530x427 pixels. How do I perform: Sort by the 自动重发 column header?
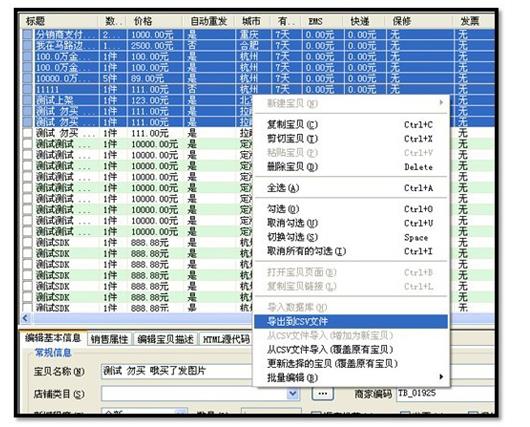[x=209, y=21]
